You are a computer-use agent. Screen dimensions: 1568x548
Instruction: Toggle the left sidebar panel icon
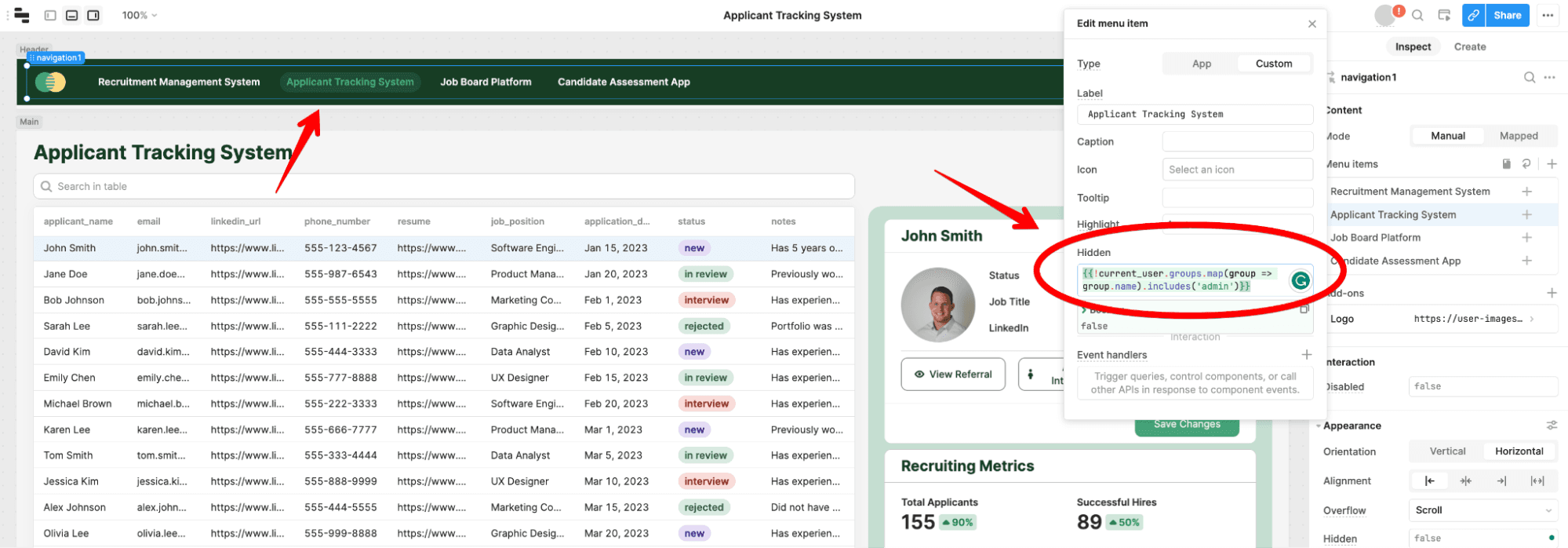pyautogui.click(x=50, y=16)
